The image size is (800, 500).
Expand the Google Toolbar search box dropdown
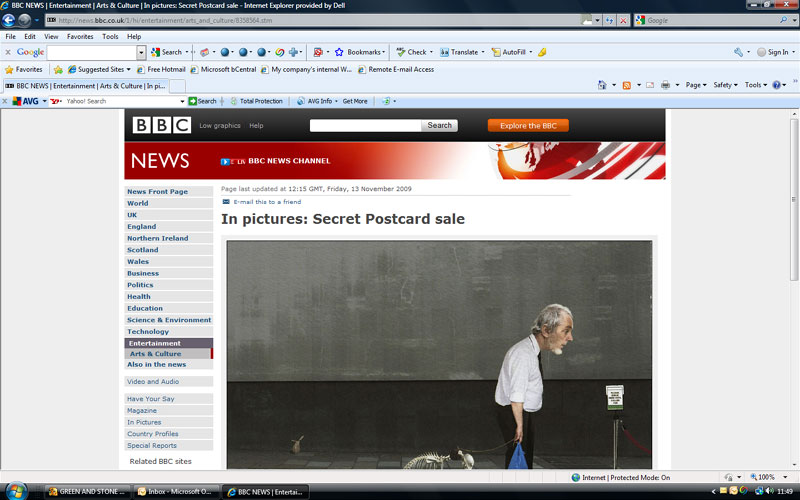coord(141,52)
